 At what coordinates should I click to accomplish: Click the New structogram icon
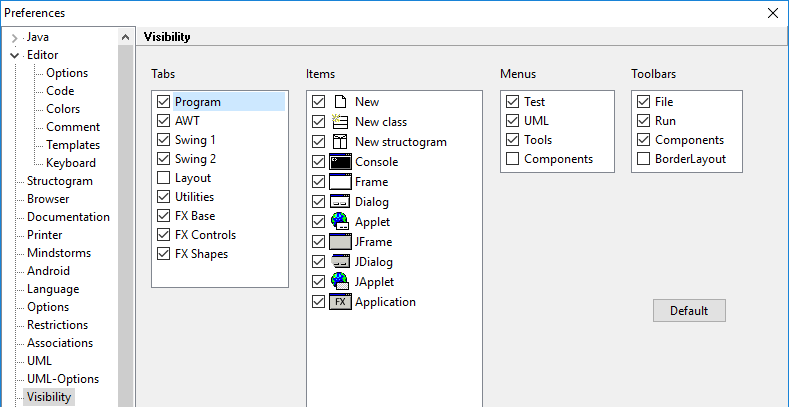pyautogui.click(x=339, y=142)
